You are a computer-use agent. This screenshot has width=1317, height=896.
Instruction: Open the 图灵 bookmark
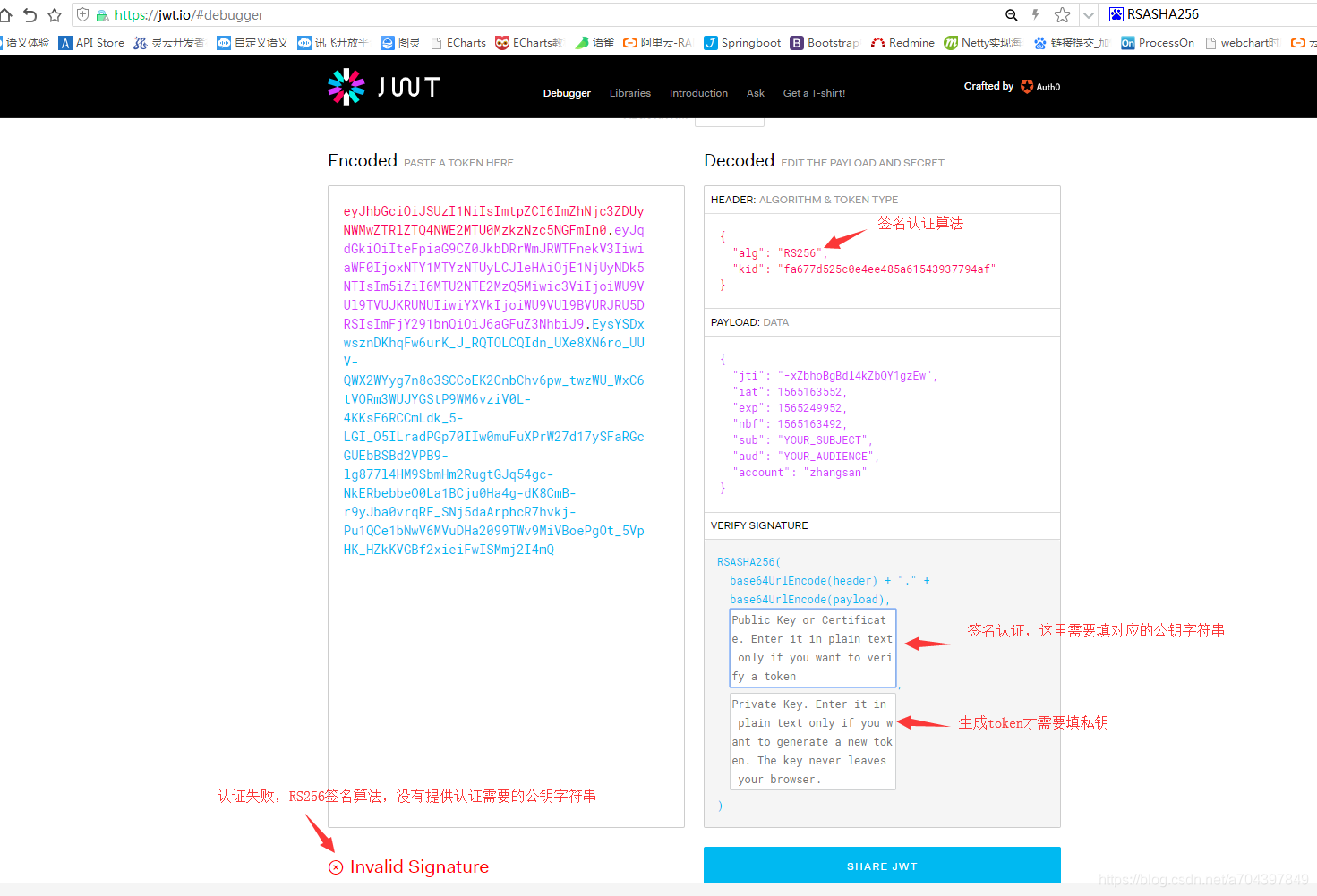click(x=400, y=43)
